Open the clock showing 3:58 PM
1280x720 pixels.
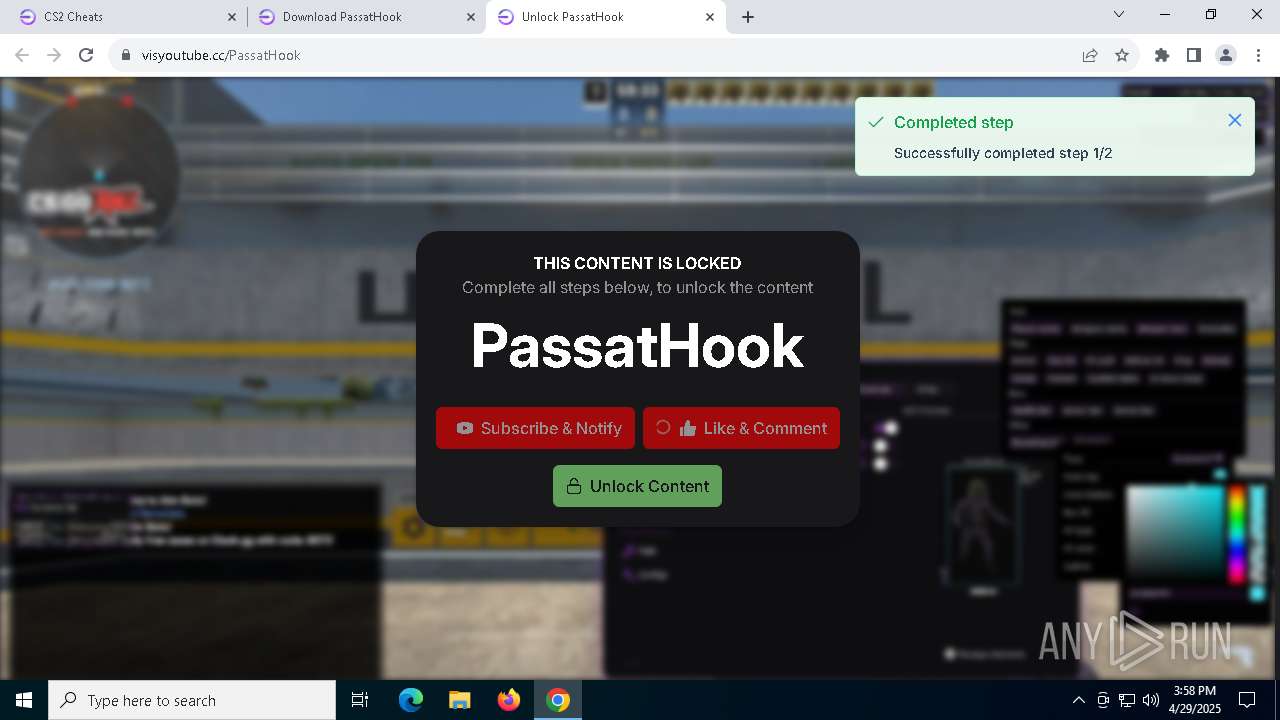point(1194,700)
